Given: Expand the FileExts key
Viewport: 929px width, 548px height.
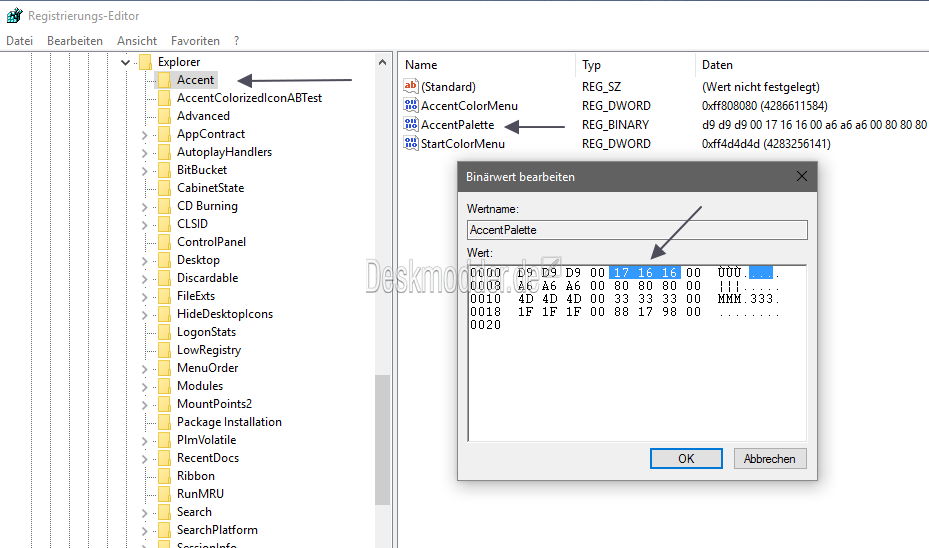Looking at the screenshot, I should coord(145,297).
